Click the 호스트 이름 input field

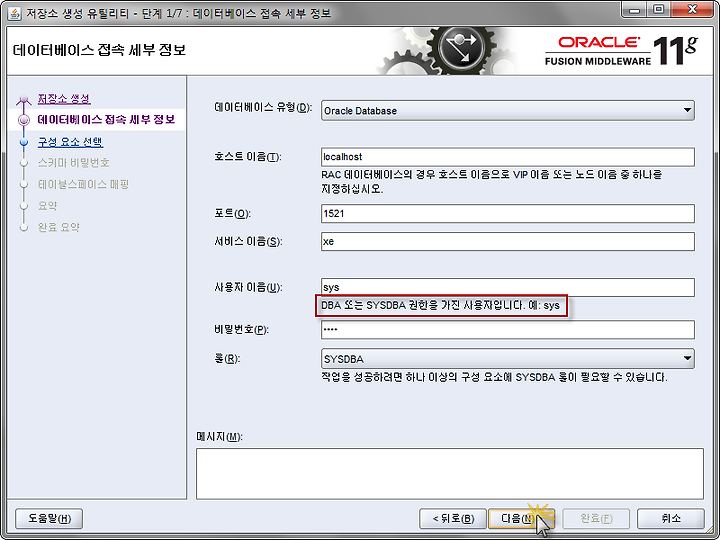pyautogui.click(x=507, y=157)
